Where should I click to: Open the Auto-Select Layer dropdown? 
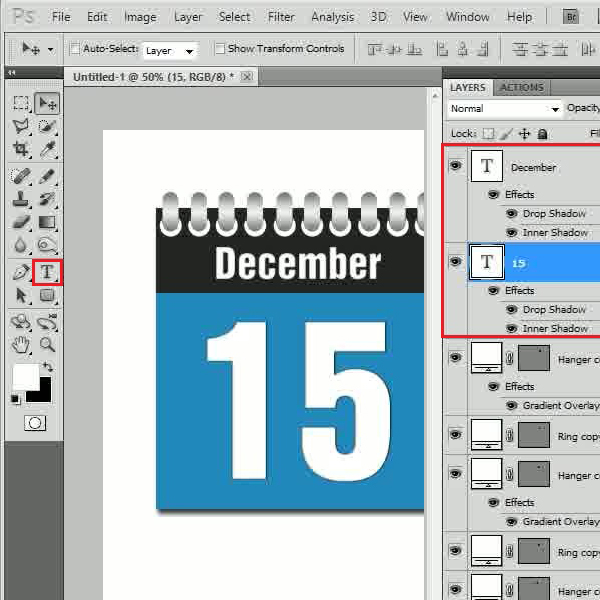tap(171, 51)
